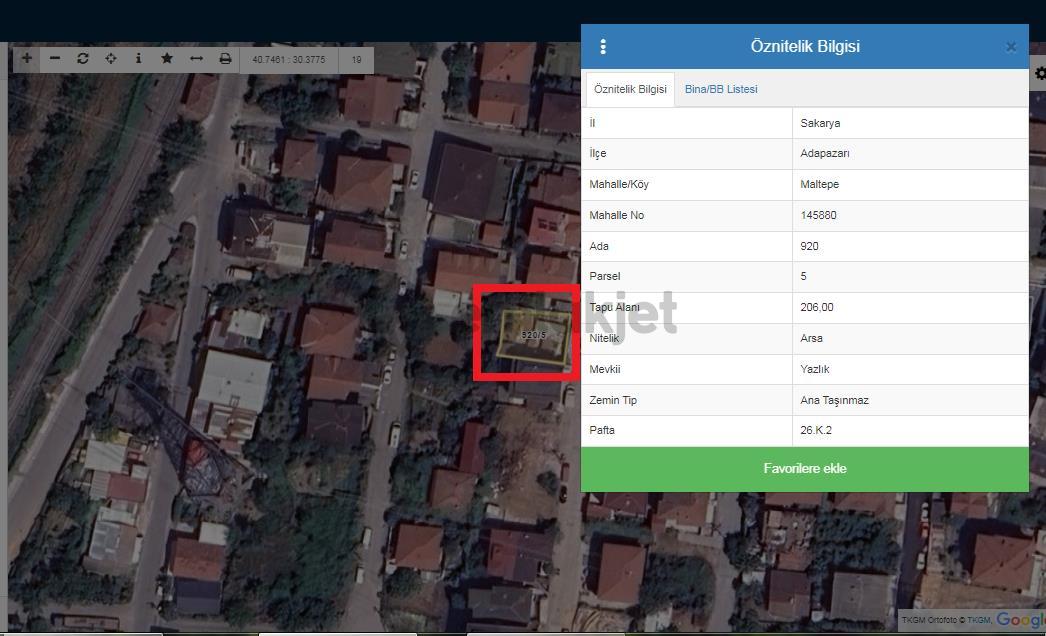The height and width of the screenshot is (636, 1046).
Task: Switch to the Öznitelik Bilgisi tab
Action: pos(630,89)
